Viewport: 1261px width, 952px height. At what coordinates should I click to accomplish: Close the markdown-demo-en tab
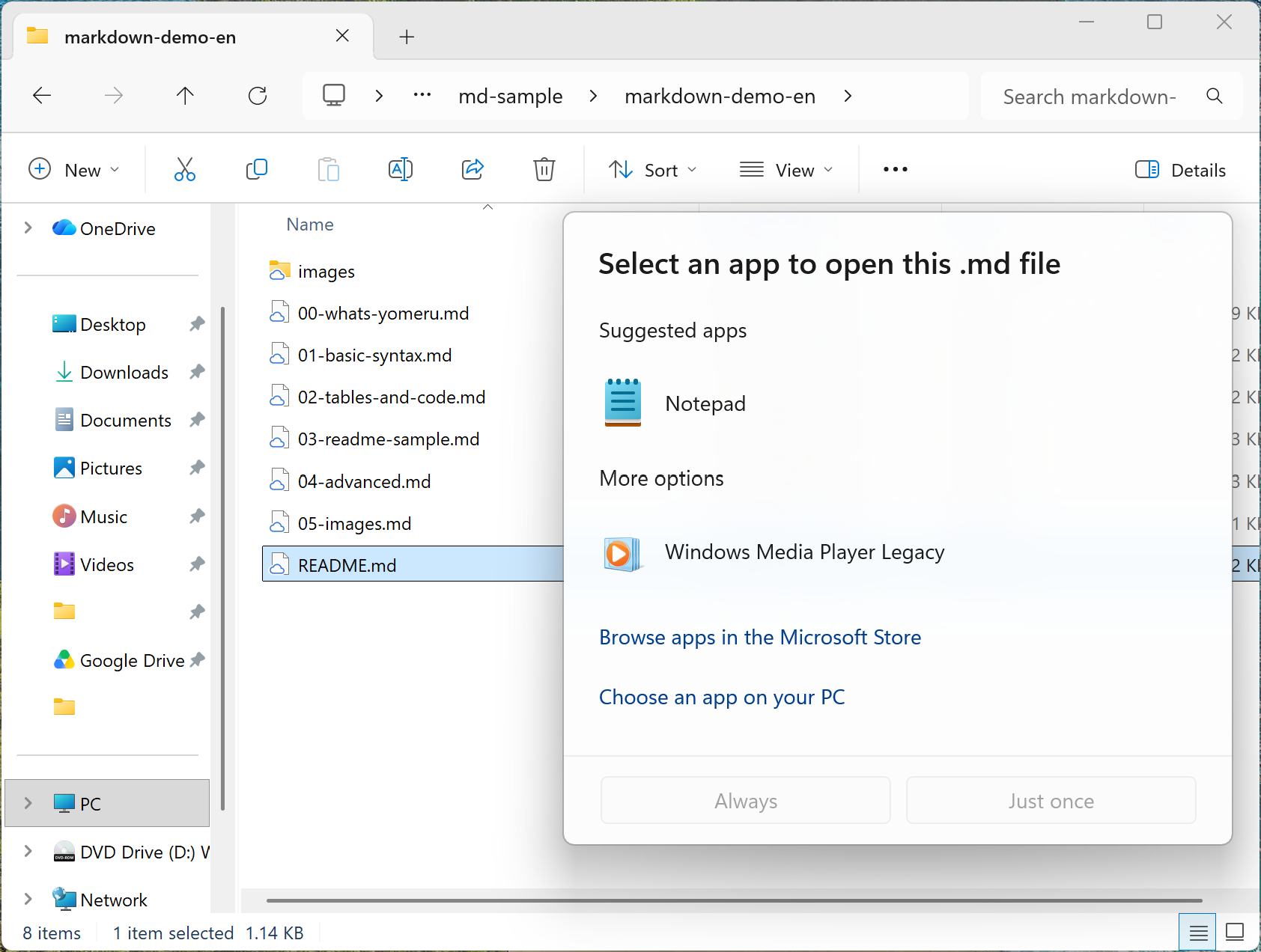pyautogui.click(x=342, y=36)
